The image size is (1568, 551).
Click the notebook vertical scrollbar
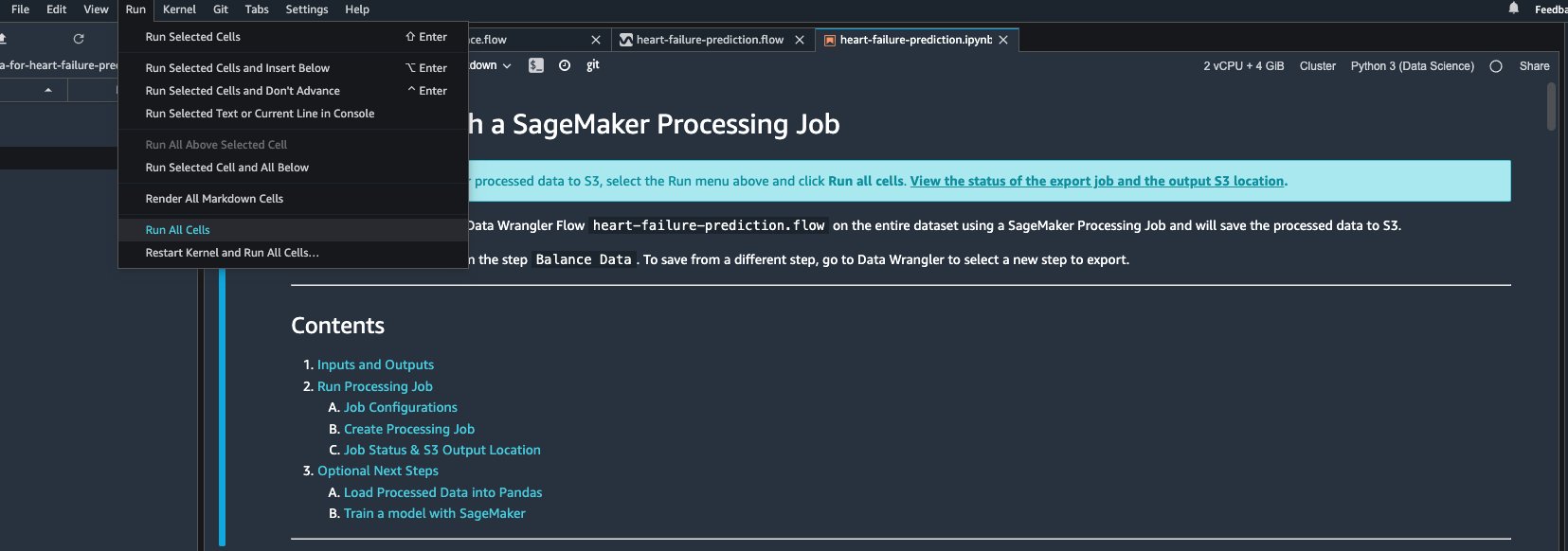point(1551,106)
